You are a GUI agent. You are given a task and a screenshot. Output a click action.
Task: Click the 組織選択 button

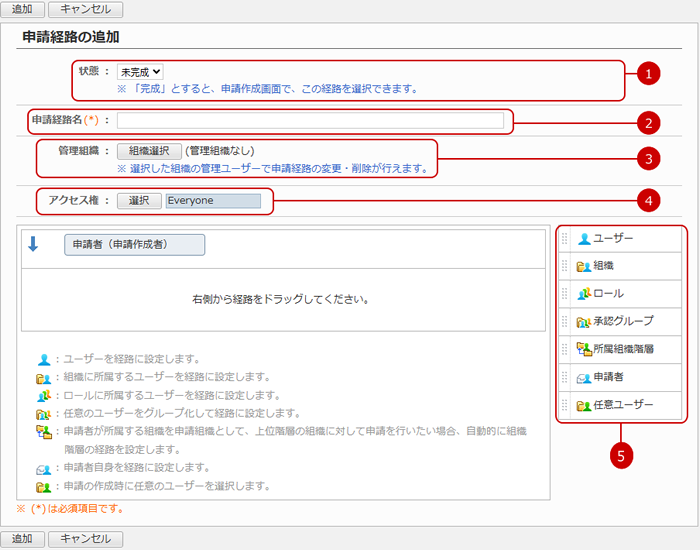(x=149, y=151)
